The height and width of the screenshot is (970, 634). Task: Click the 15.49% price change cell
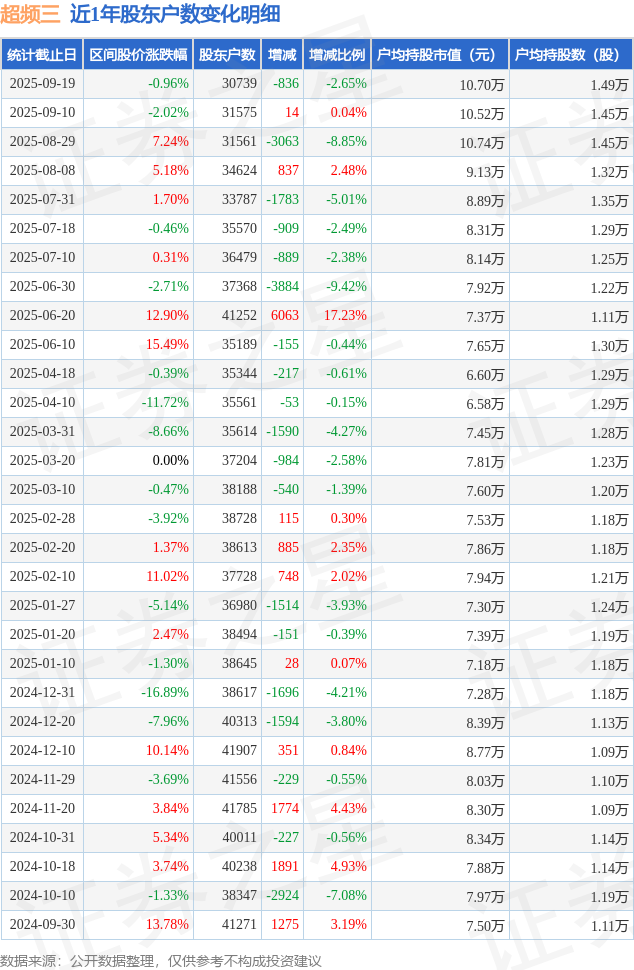tap(167, 345)
